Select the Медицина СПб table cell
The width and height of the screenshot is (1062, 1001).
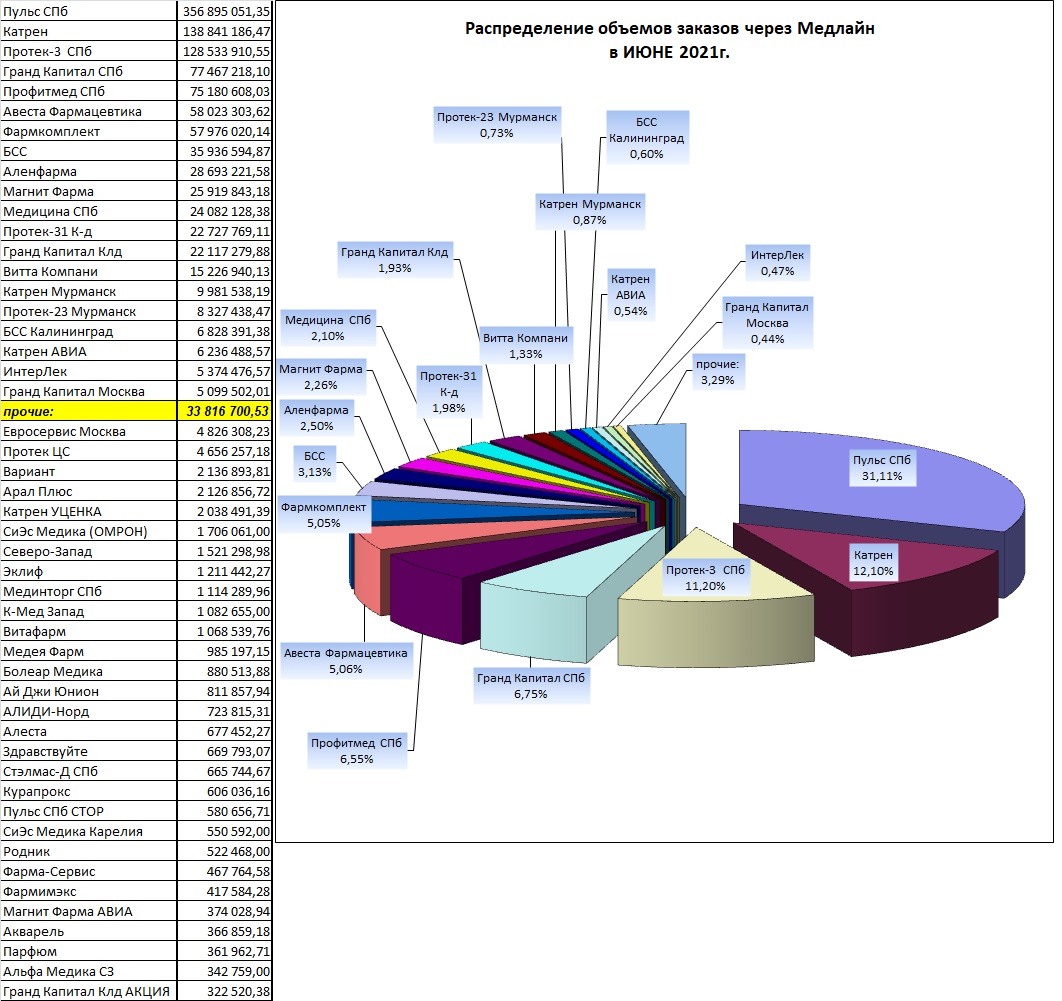pyautogui.click(x=89, y=211)
